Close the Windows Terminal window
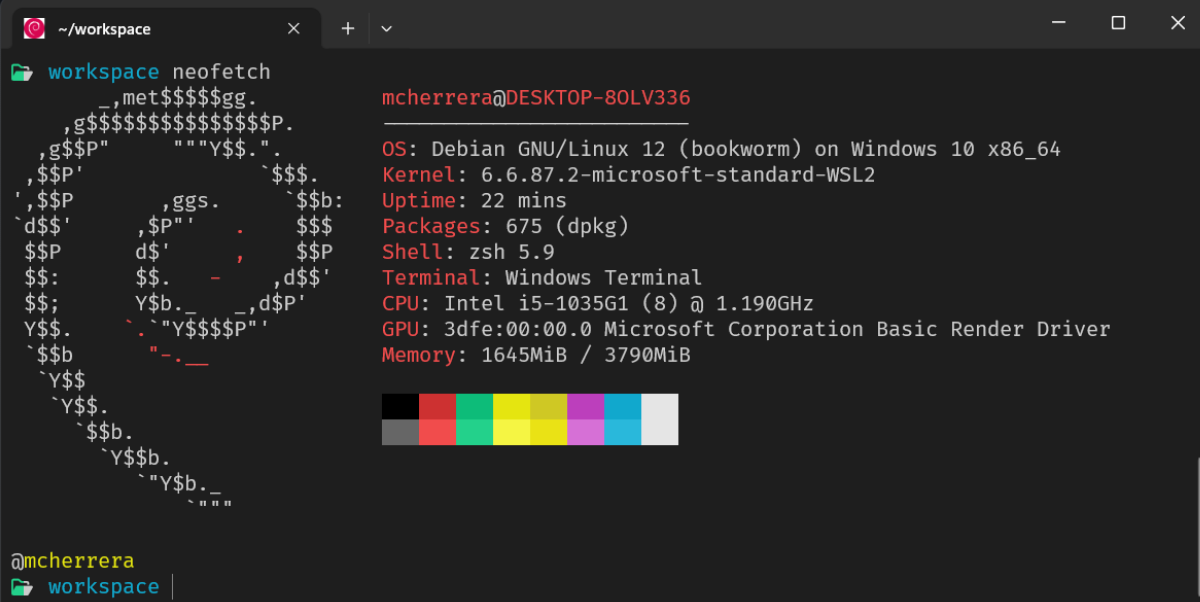The width and height of the screenshot is (1200, 602). [1174, 23]
